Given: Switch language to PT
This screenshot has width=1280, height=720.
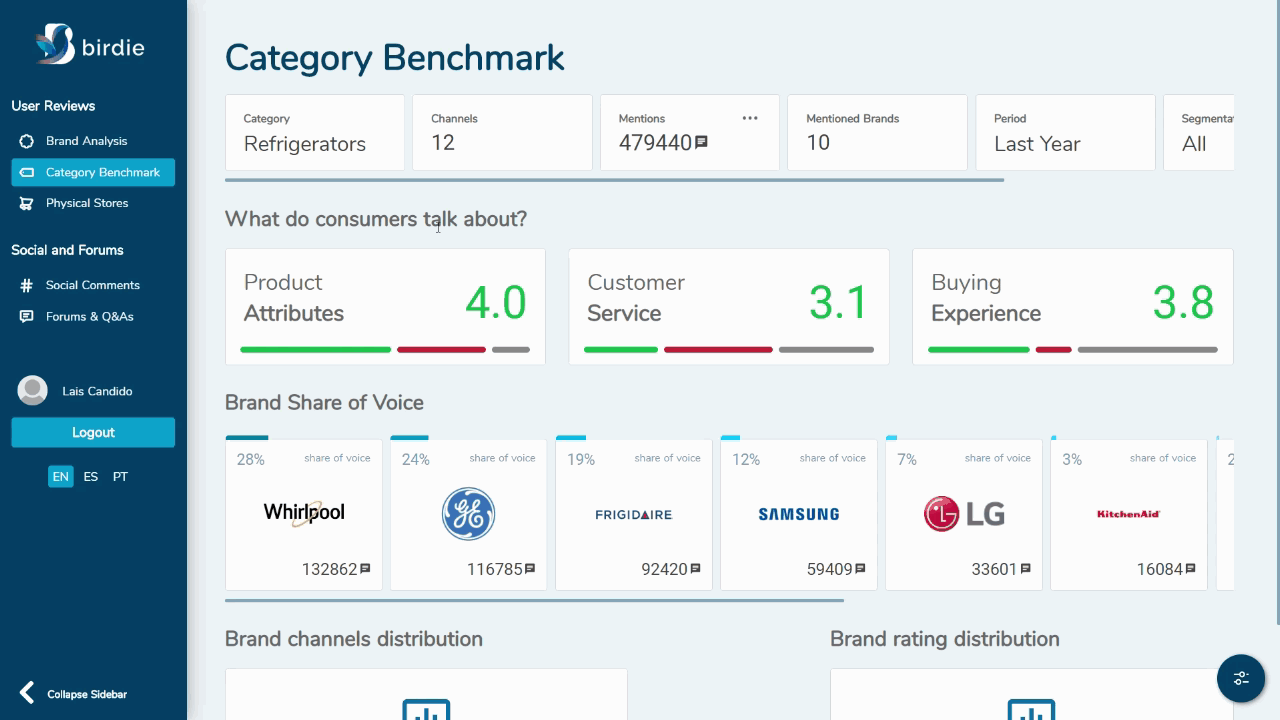Looking at the screenshot, I should click(x=120, y=477).
